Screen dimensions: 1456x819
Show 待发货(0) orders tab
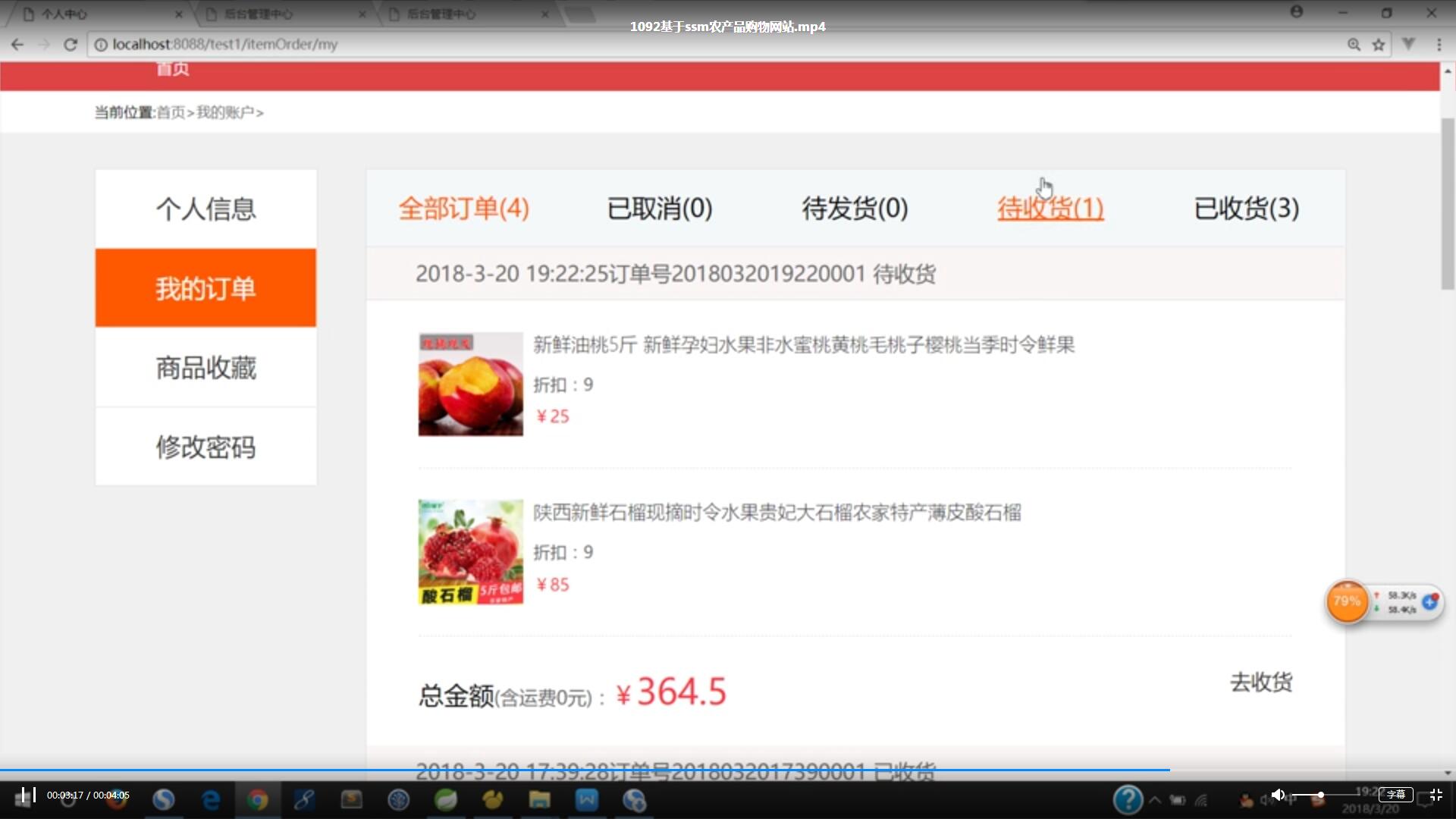(x=855, y=208)
